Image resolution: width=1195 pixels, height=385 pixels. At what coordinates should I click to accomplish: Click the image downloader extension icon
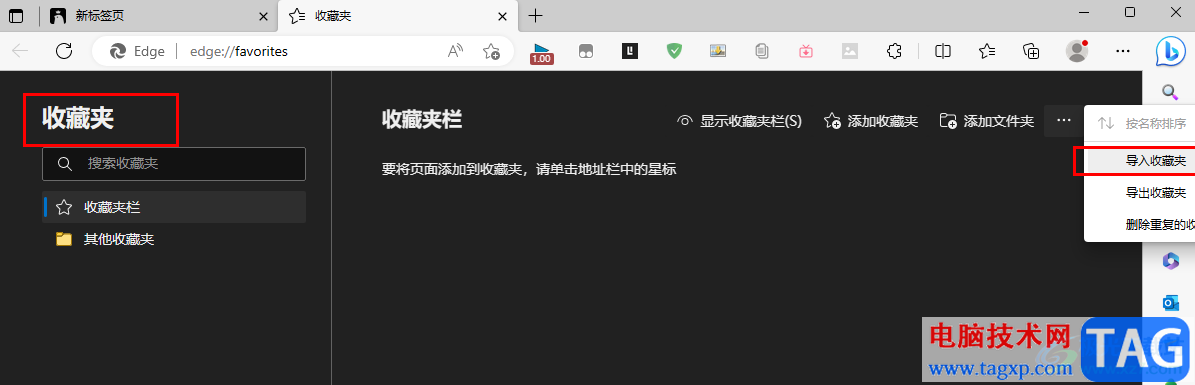717,51
